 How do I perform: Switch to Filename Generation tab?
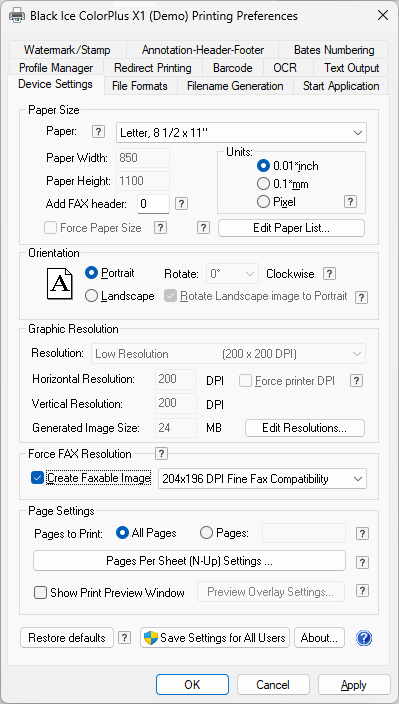tap(235, 86)
